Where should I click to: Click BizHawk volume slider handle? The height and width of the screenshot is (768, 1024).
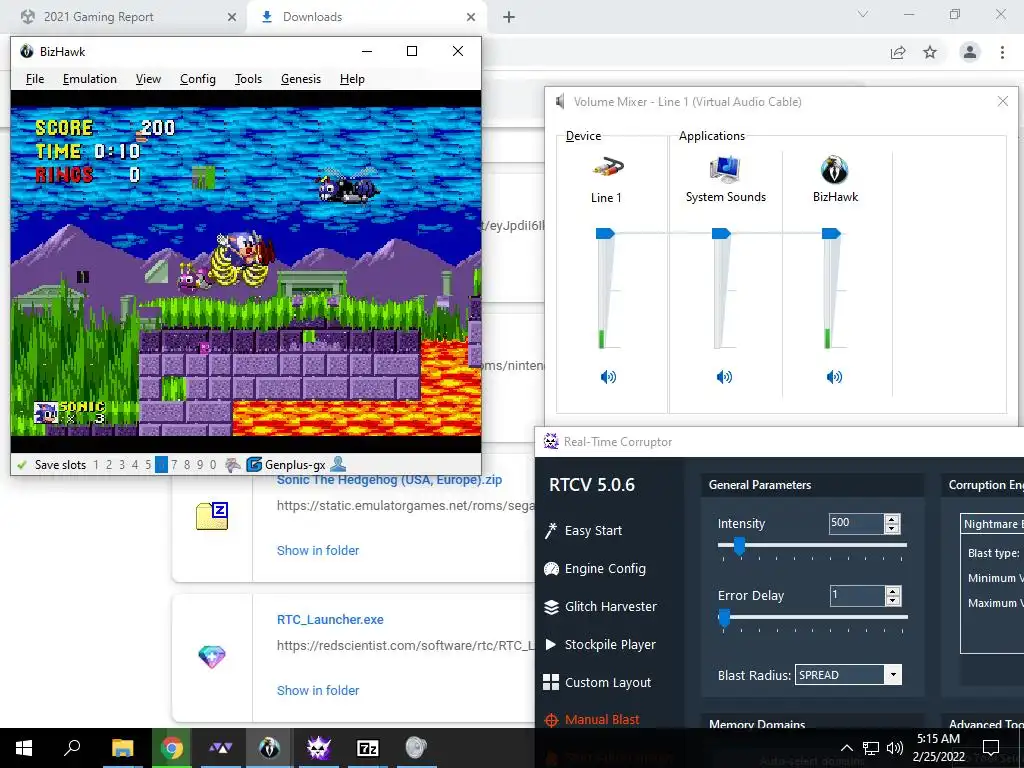coord(831,233)
